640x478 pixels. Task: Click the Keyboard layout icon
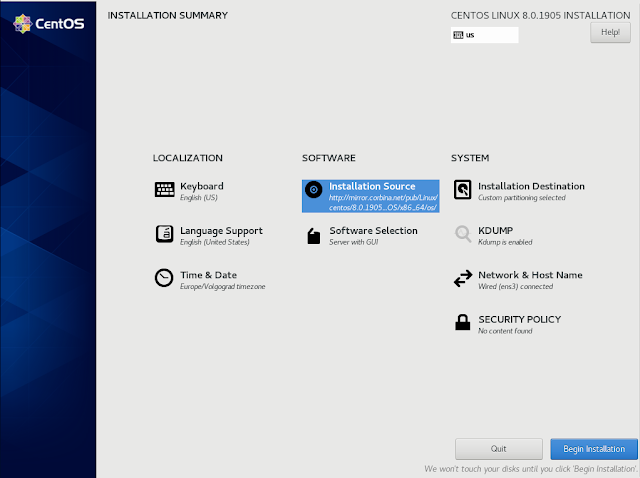click(x=164, y=189)
